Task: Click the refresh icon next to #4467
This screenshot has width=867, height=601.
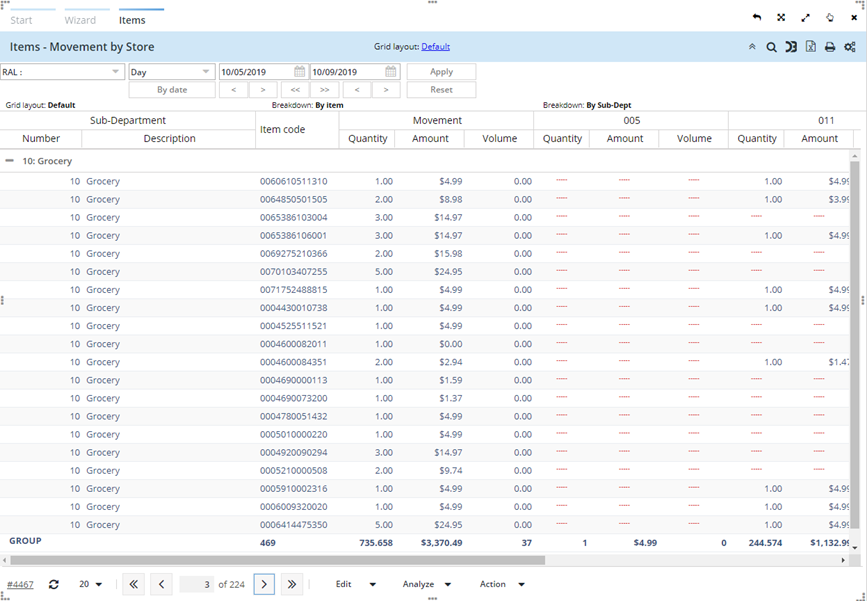Action: [54, 584]
